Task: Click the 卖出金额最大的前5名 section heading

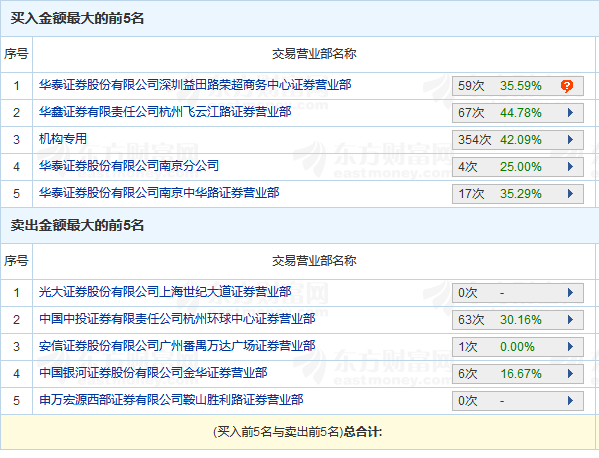Action: click(77, 225)
